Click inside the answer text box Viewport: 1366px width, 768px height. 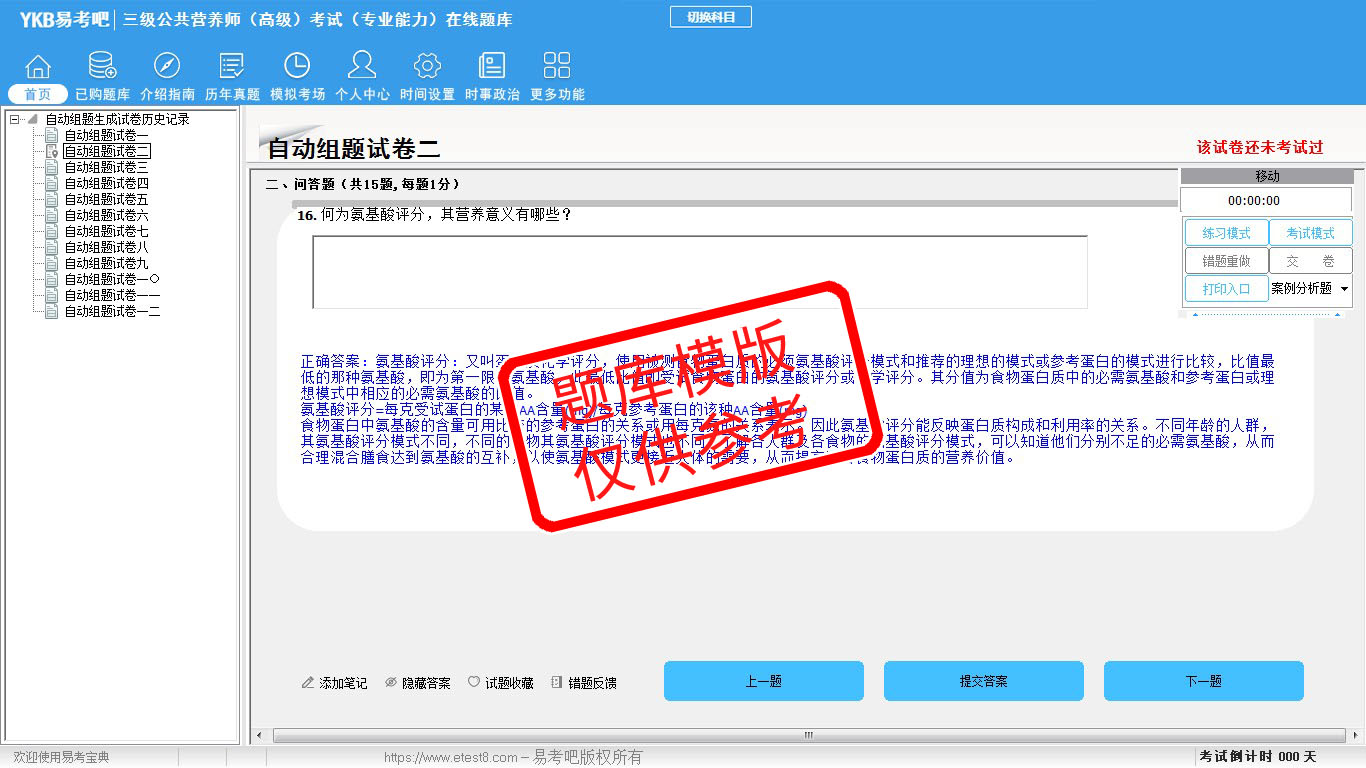699,272
